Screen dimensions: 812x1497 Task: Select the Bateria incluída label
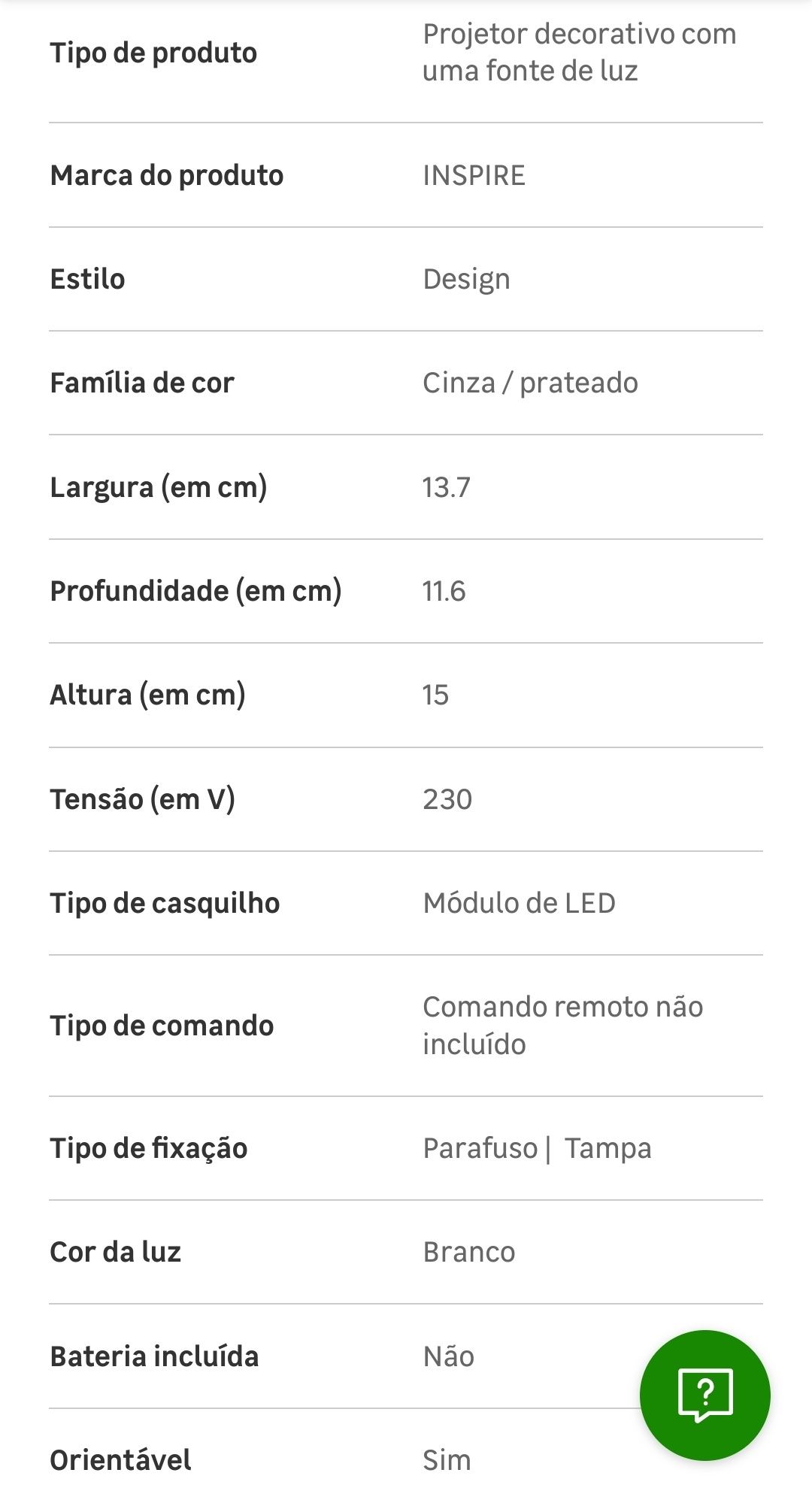point(154,1356)
